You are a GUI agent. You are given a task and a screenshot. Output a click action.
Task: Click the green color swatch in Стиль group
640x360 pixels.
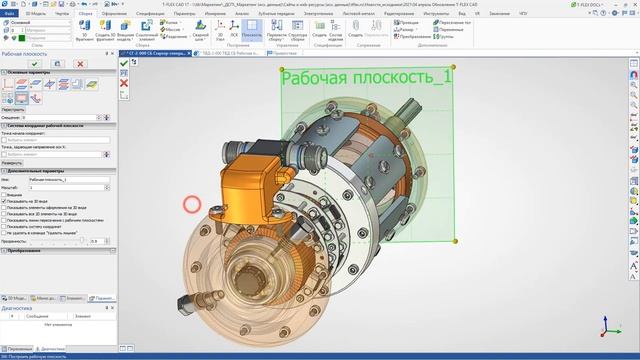pos(22,38)
